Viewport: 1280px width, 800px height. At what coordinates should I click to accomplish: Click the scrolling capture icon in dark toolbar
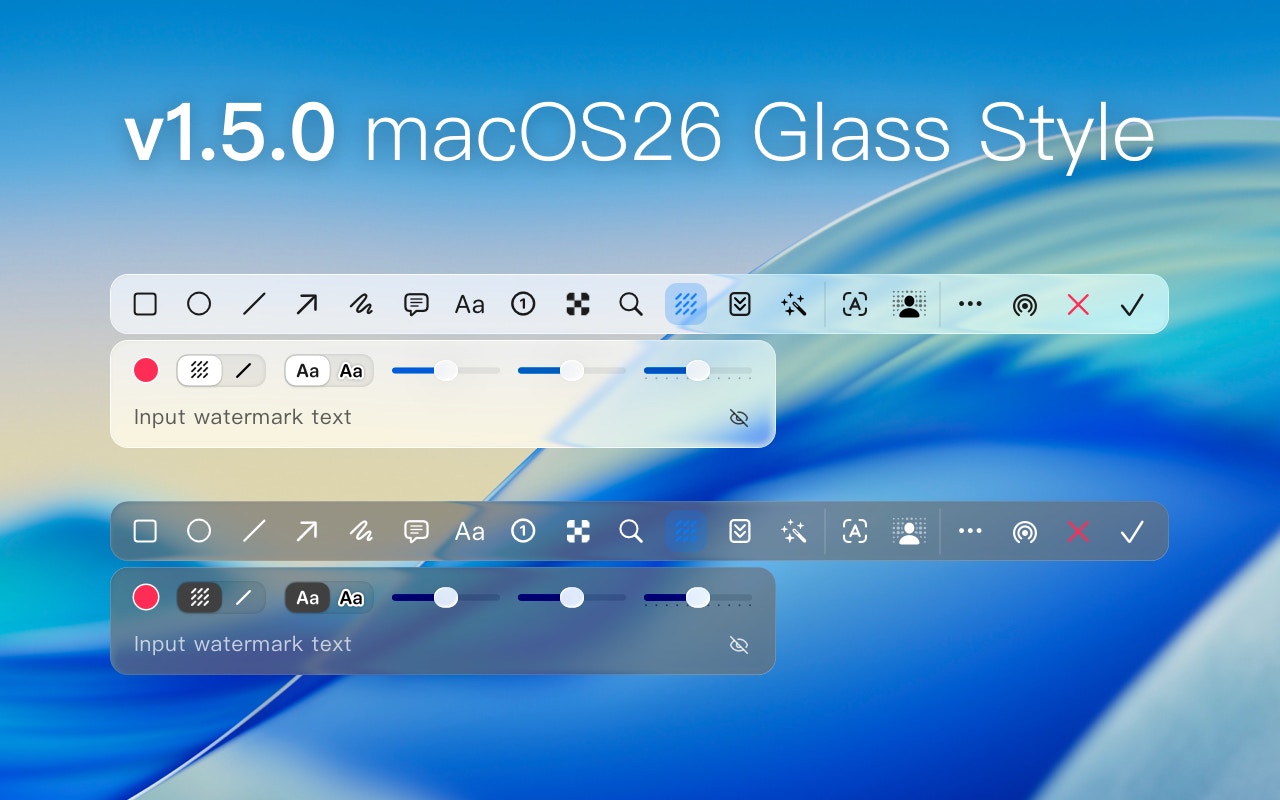(x=740, y=531)
